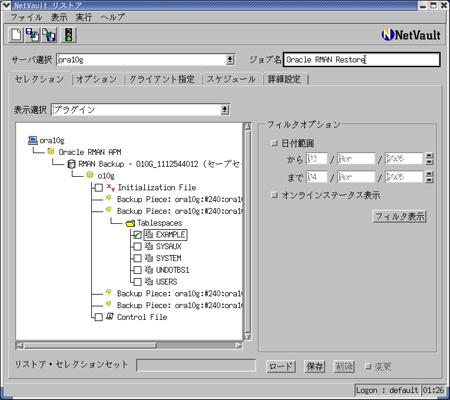Click the Logon : default status entry
The image size is (450, 400).
coord(387,390)
